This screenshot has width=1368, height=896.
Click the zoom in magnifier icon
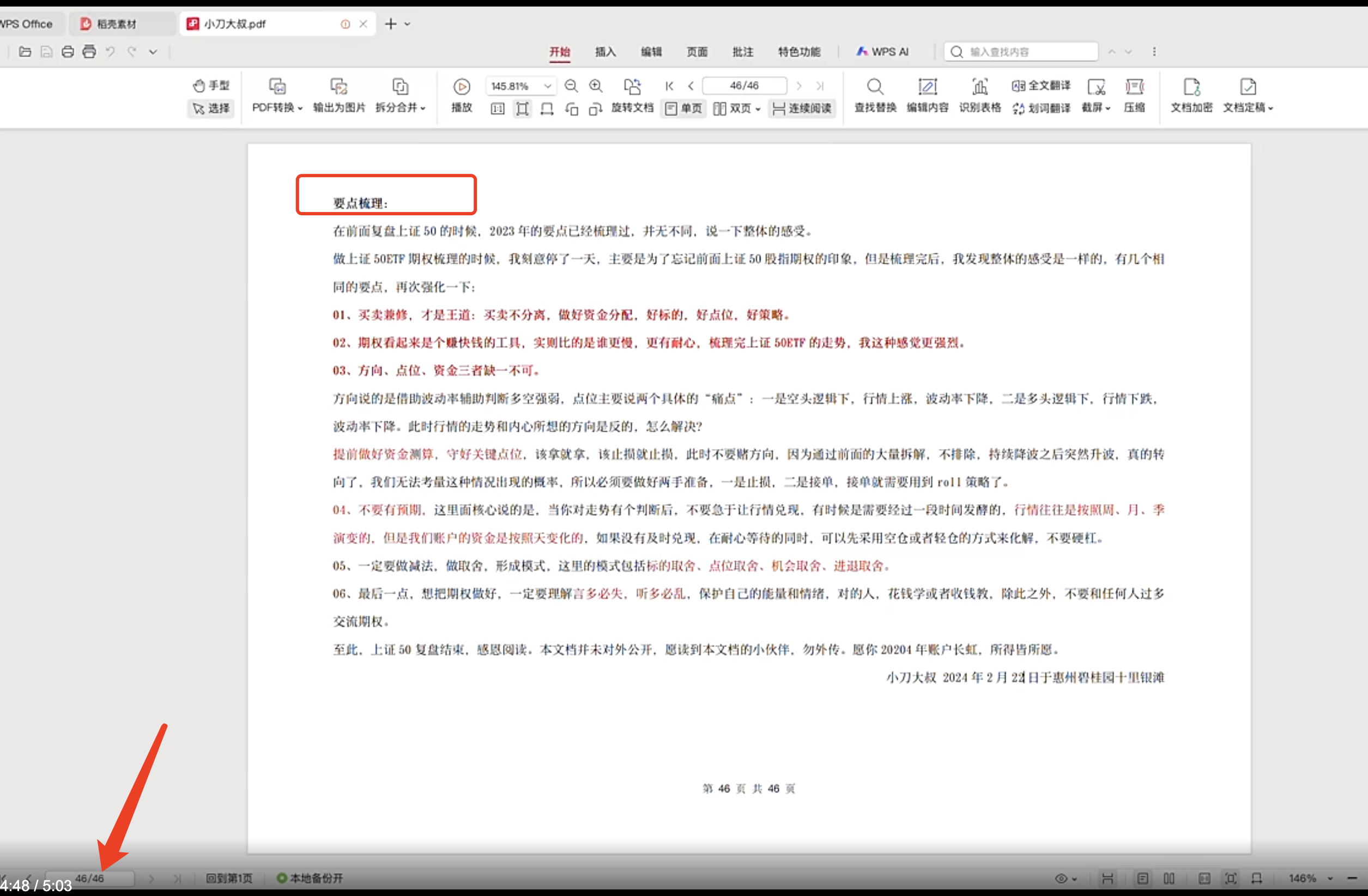click(x=596, y=86)
